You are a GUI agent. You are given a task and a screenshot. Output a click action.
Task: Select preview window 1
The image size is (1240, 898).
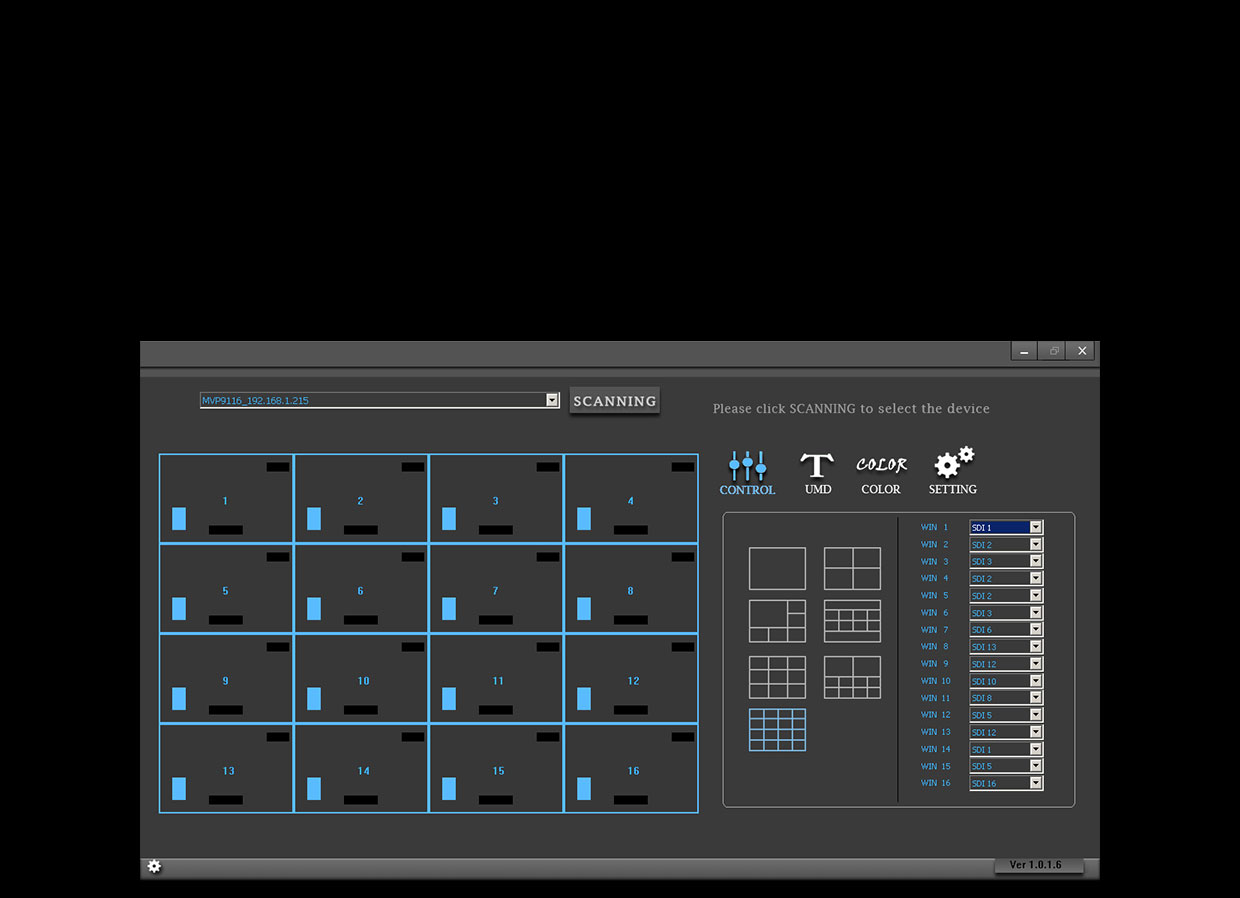tap(226, 499)
